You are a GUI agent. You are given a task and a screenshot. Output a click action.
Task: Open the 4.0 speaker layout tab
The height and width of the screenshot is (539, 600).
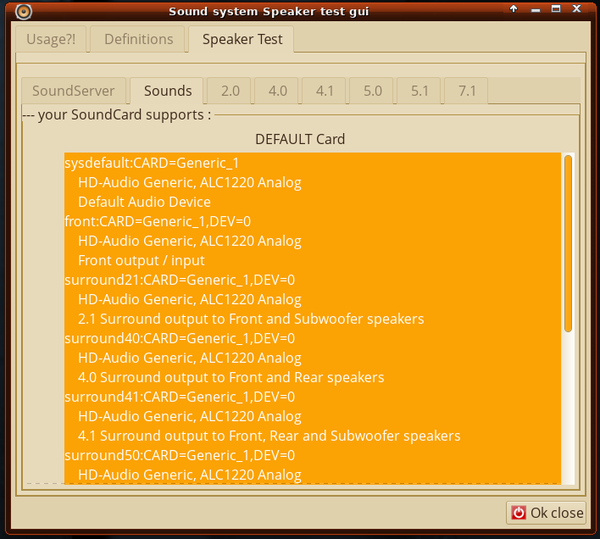tap(277, 91)
